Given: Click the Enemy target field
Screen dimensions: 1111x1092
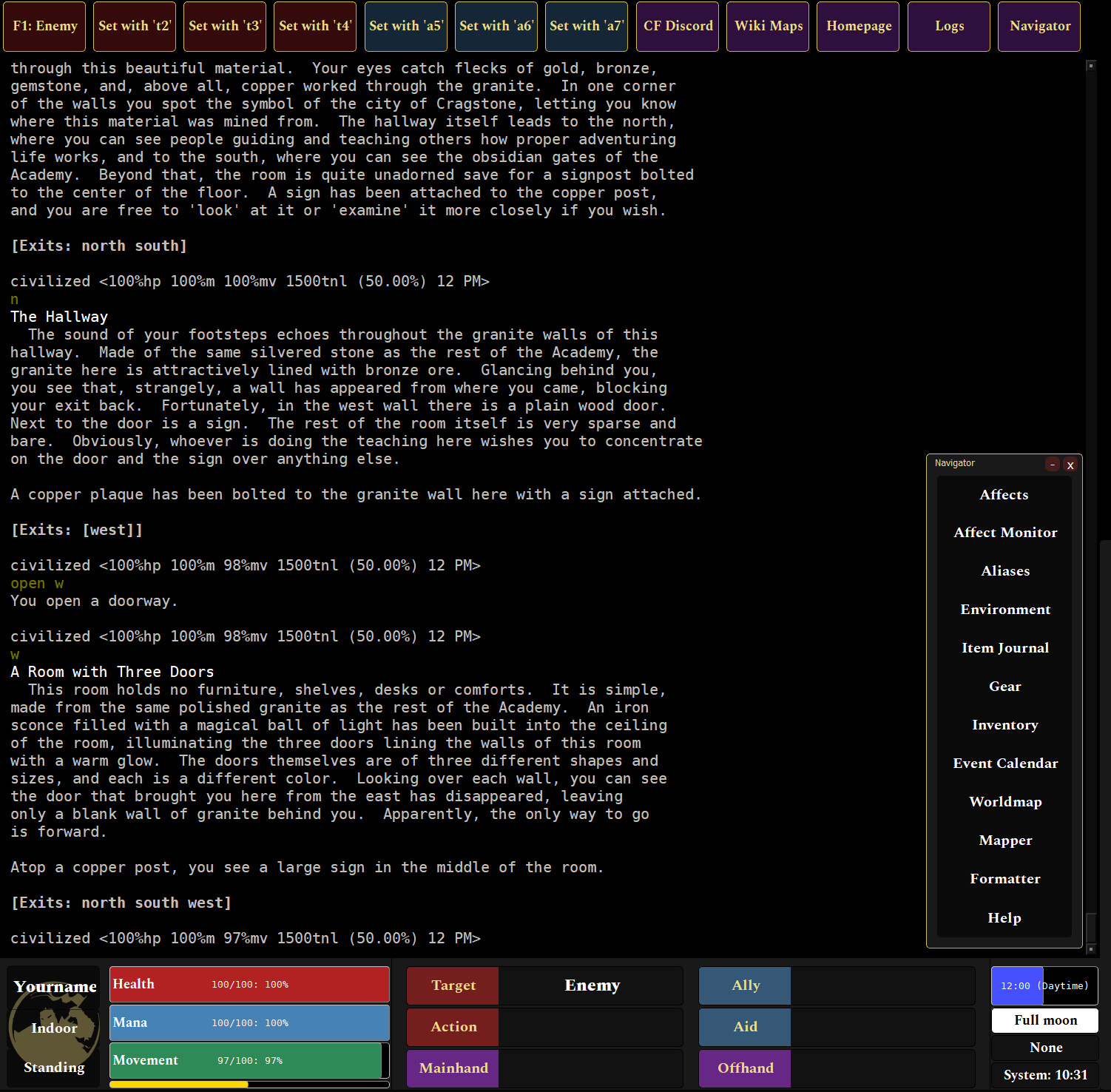Looking at the screenshot, I should point(592,985).
